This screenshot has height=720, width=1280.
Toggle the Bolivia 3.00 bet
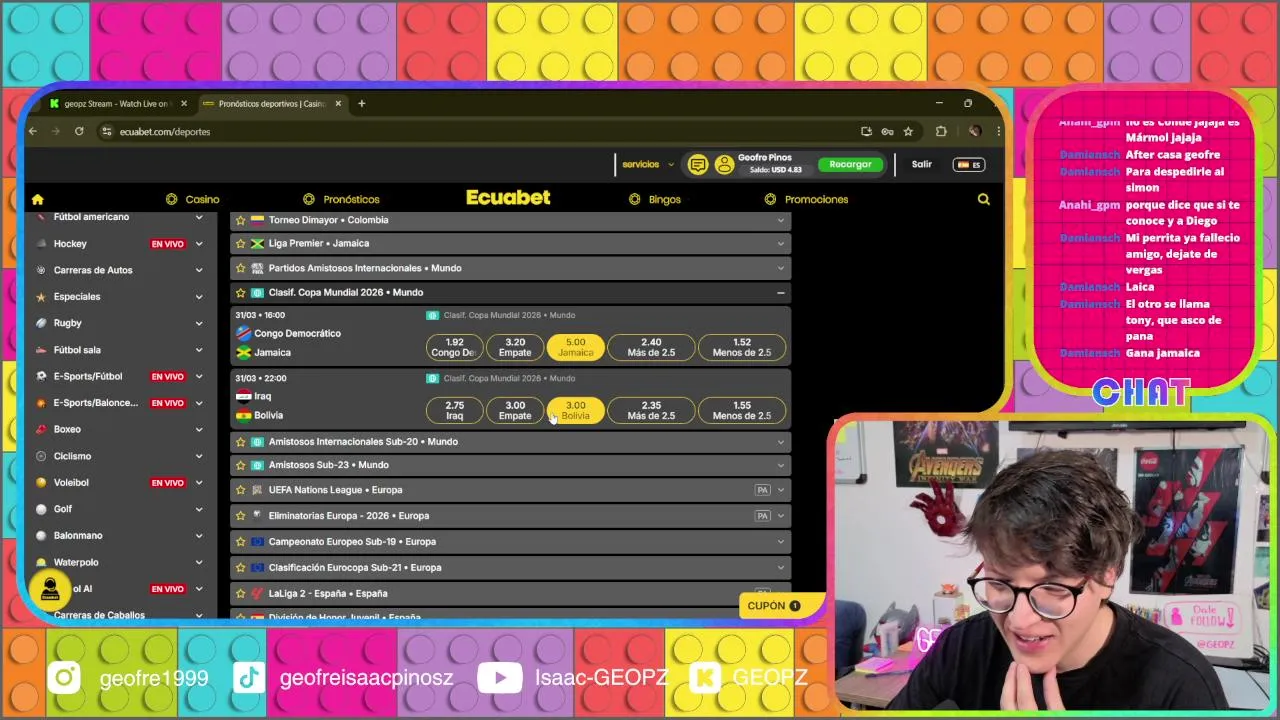point(575,410)
